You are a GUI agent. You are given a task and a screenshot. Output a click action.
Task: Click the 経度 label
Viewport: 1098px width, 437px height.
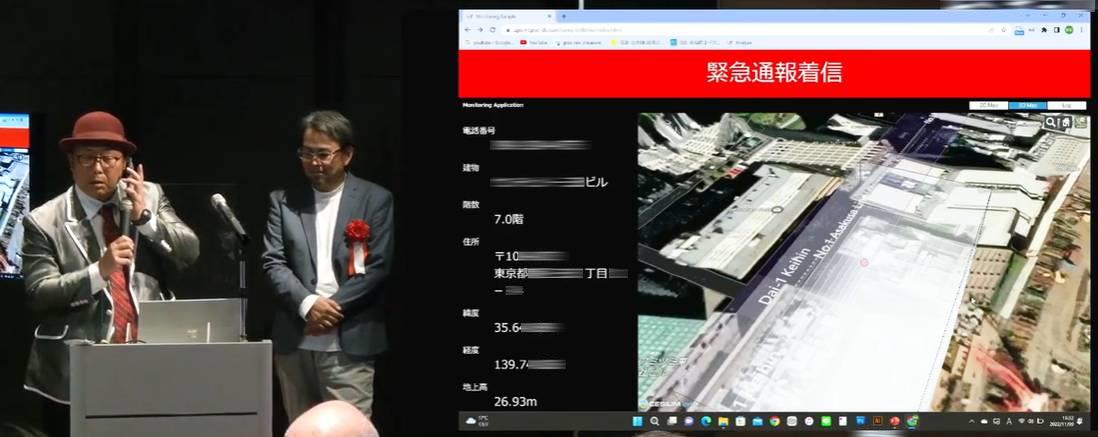pyautogui.click(x=469, y=349)
